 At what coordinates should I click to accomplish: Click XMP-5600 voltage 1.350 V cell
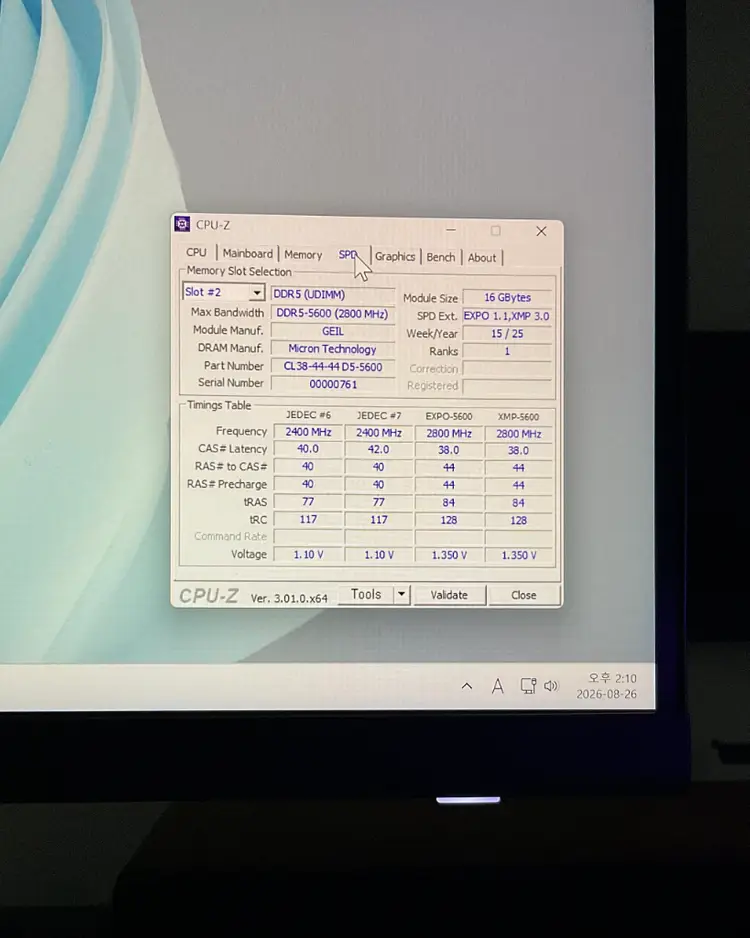519,555
